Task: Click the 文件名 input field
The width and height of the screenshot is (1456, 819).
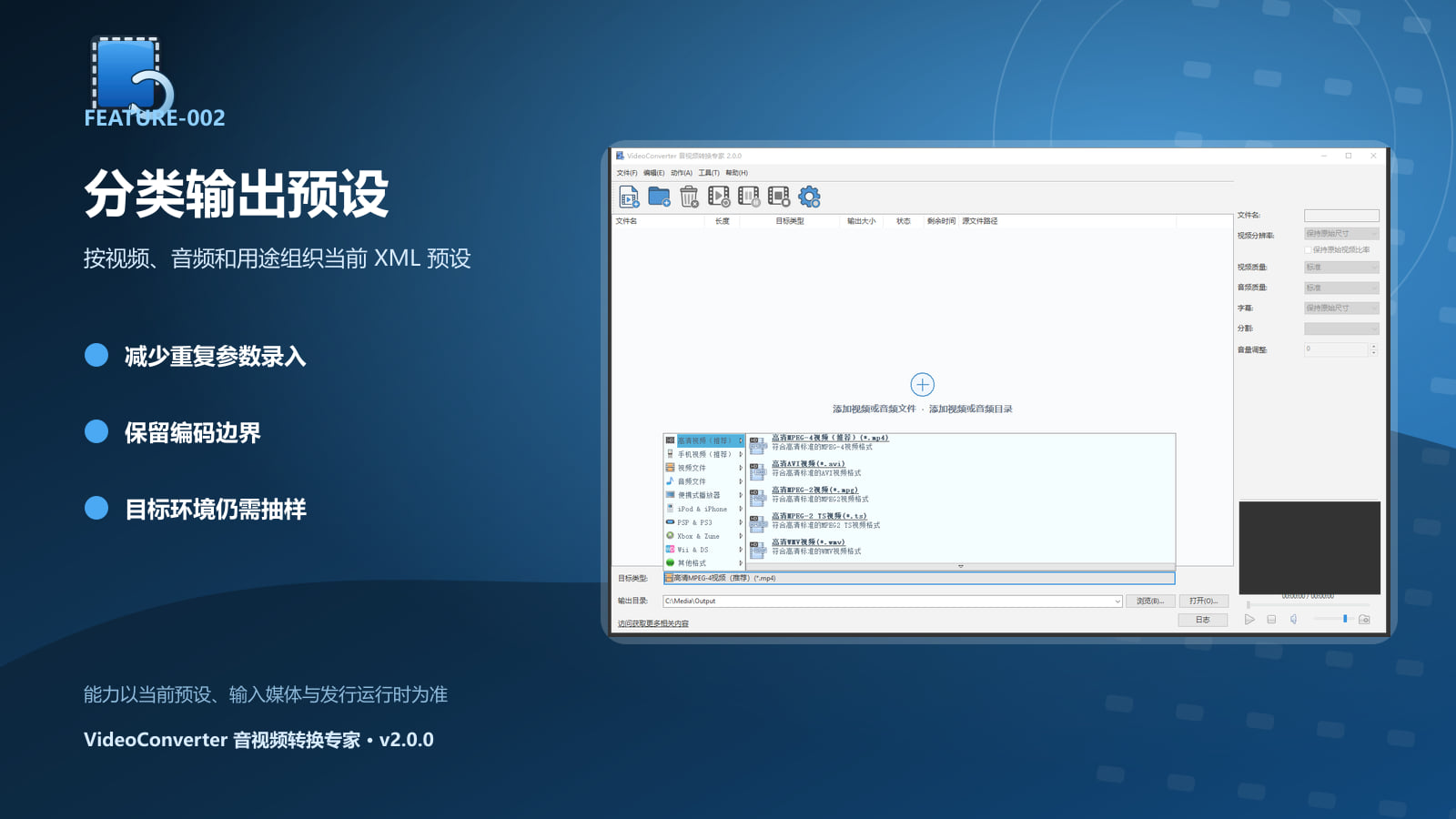Action: pyautogui.click(x=1341, y=216)
